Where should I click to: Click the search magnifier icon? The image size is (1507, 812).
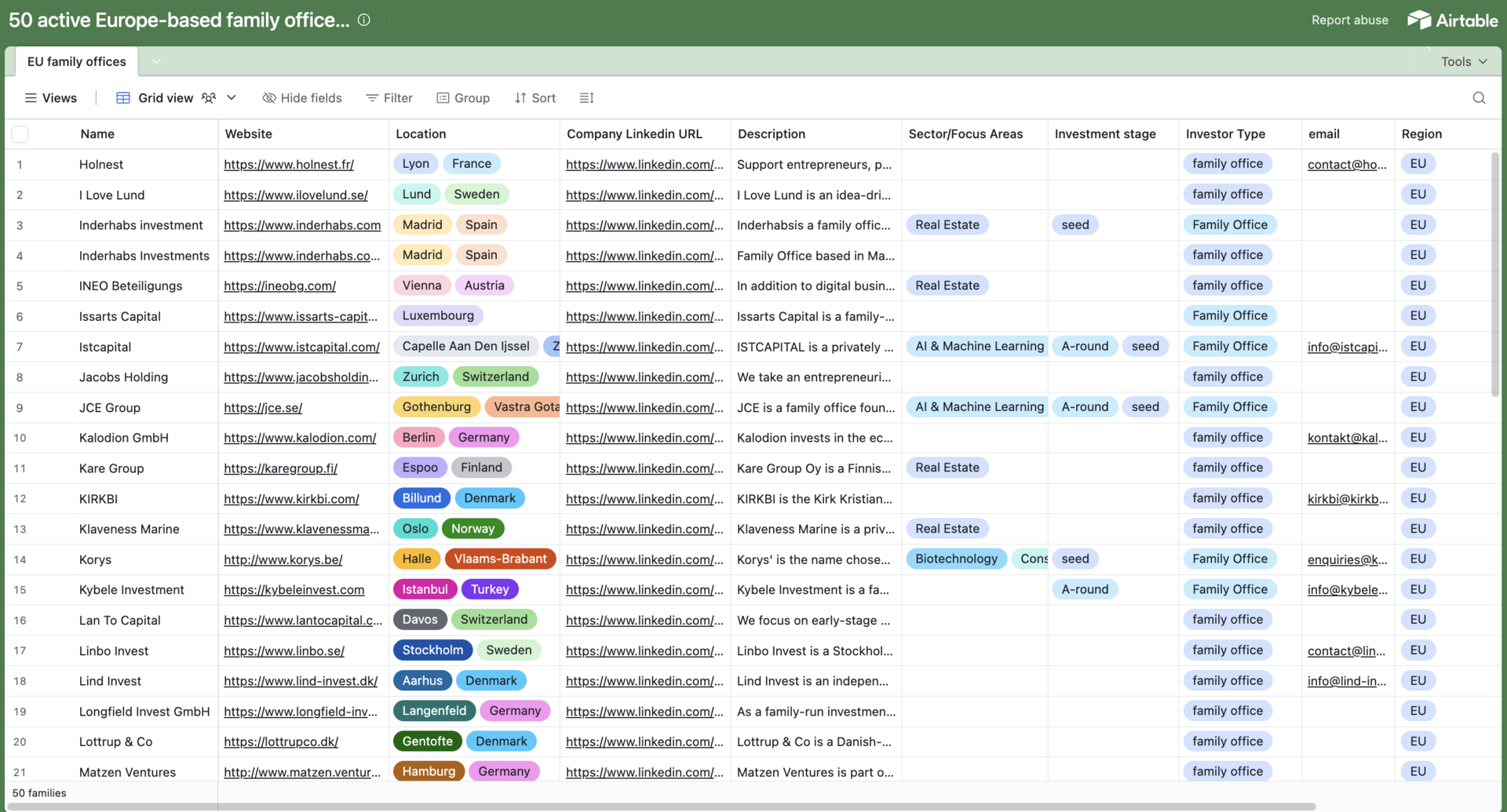1479,98
